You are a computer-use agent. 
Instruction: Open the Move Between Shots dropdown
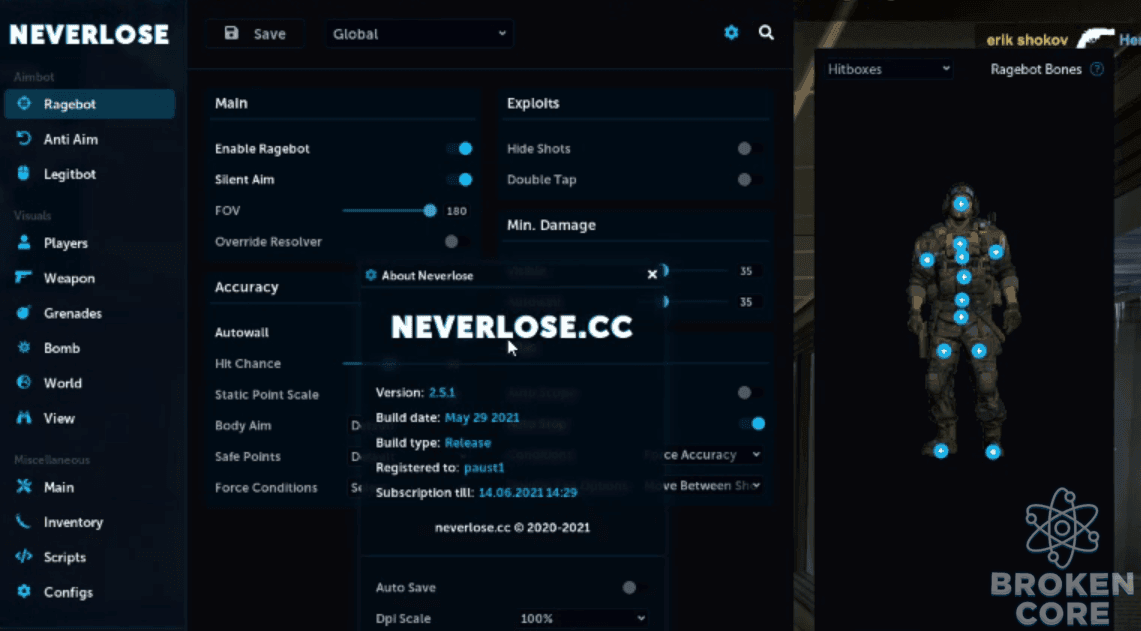pos(703,485)
